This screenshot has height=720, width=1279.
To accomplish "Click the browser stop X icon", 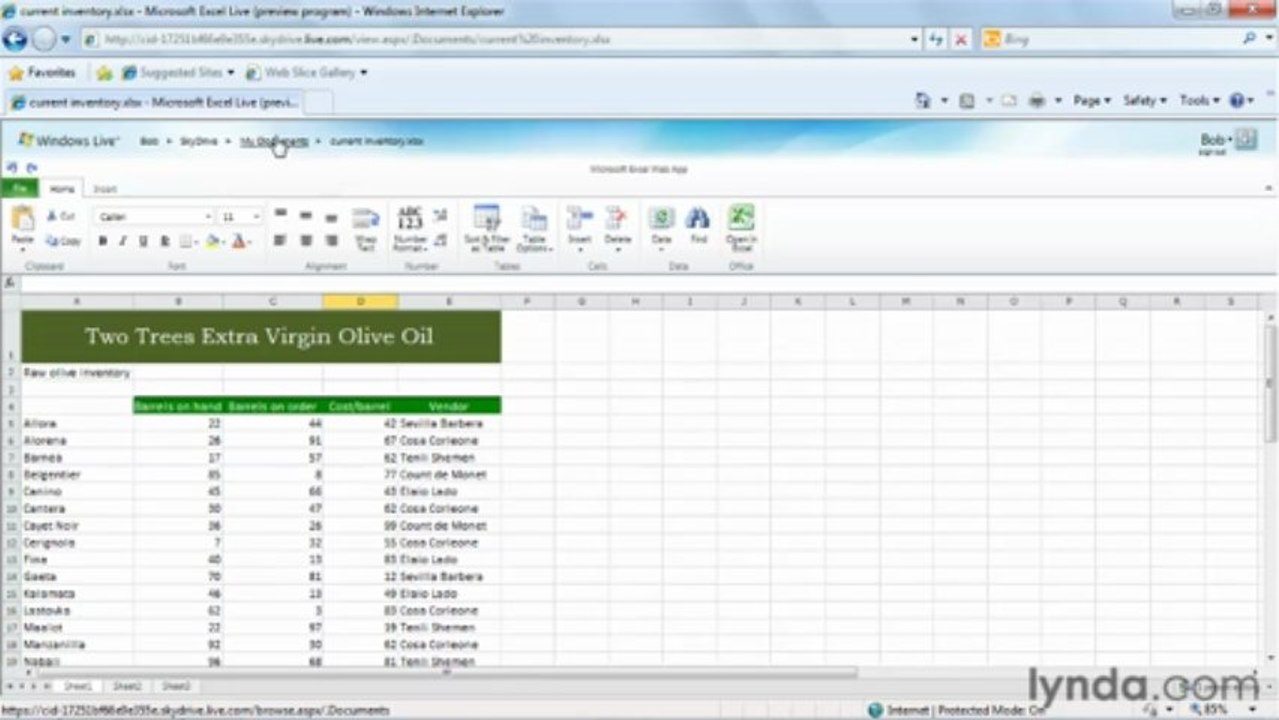I will 961,40.
